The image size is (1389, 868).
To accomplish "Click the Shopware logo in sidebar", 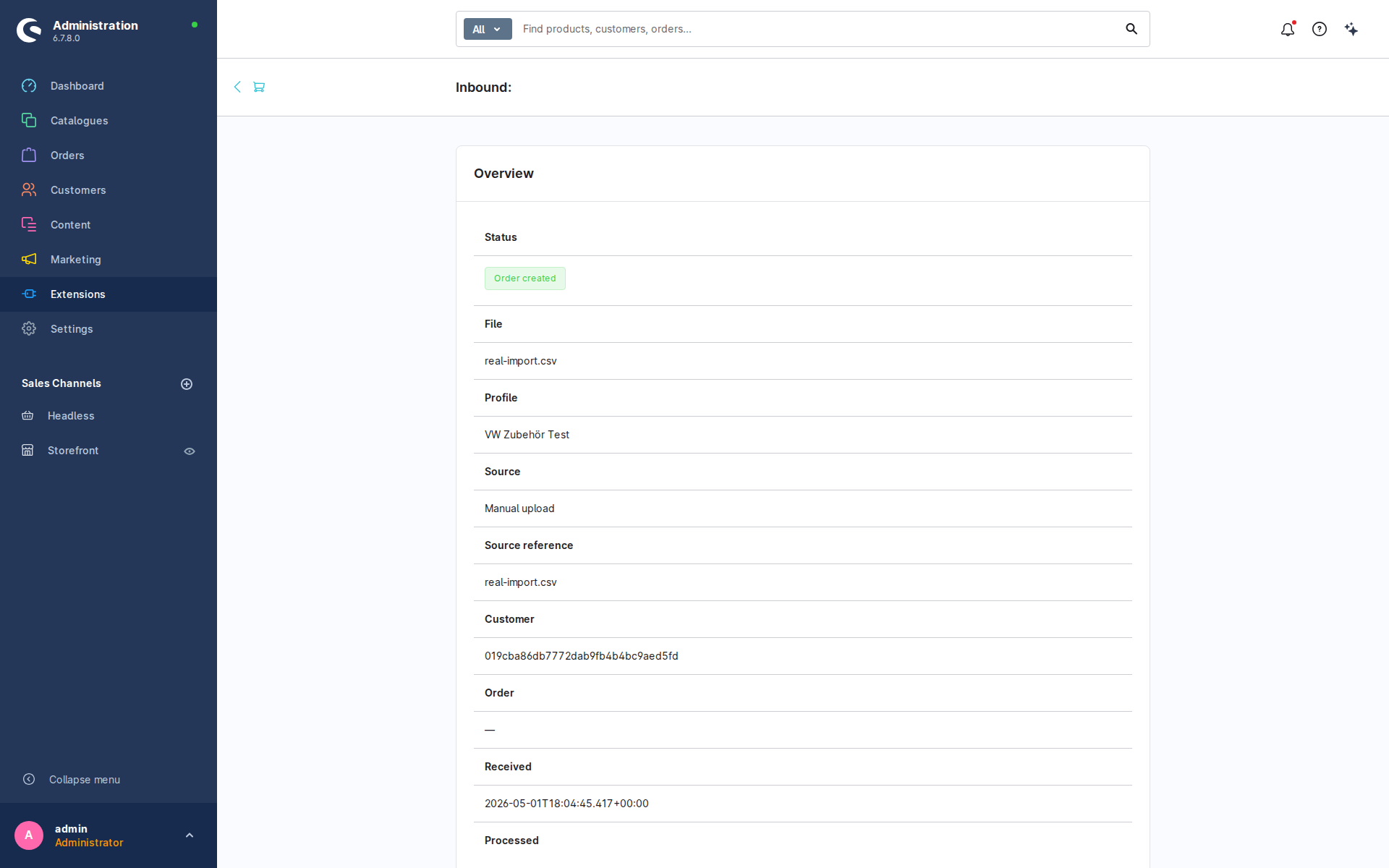I will pos(29,30).
